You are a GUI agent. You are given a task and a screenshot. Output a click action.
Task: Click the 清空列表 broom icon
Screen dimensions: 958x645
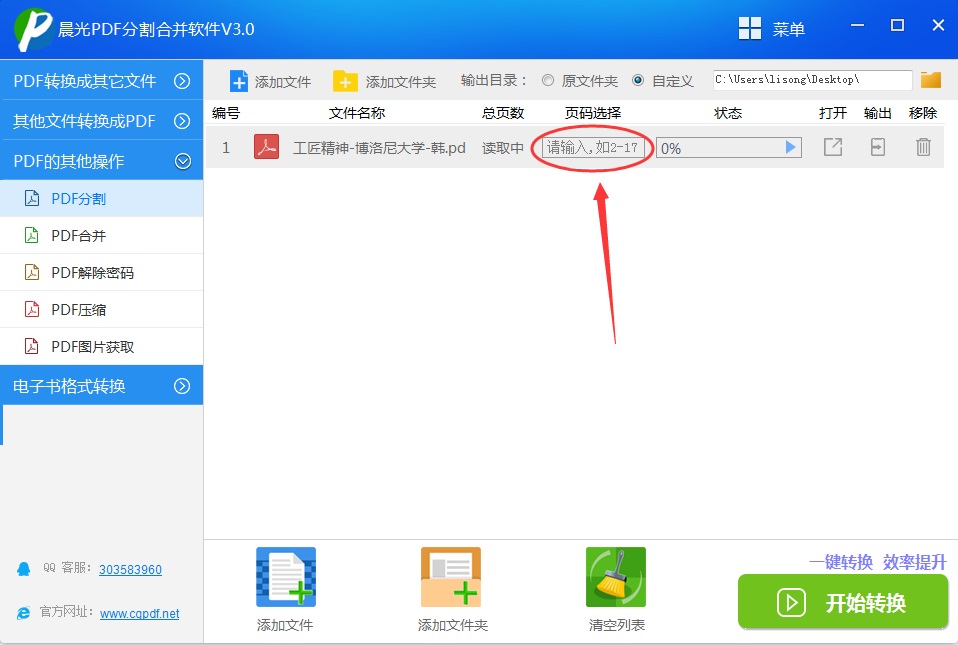(616, 577)
